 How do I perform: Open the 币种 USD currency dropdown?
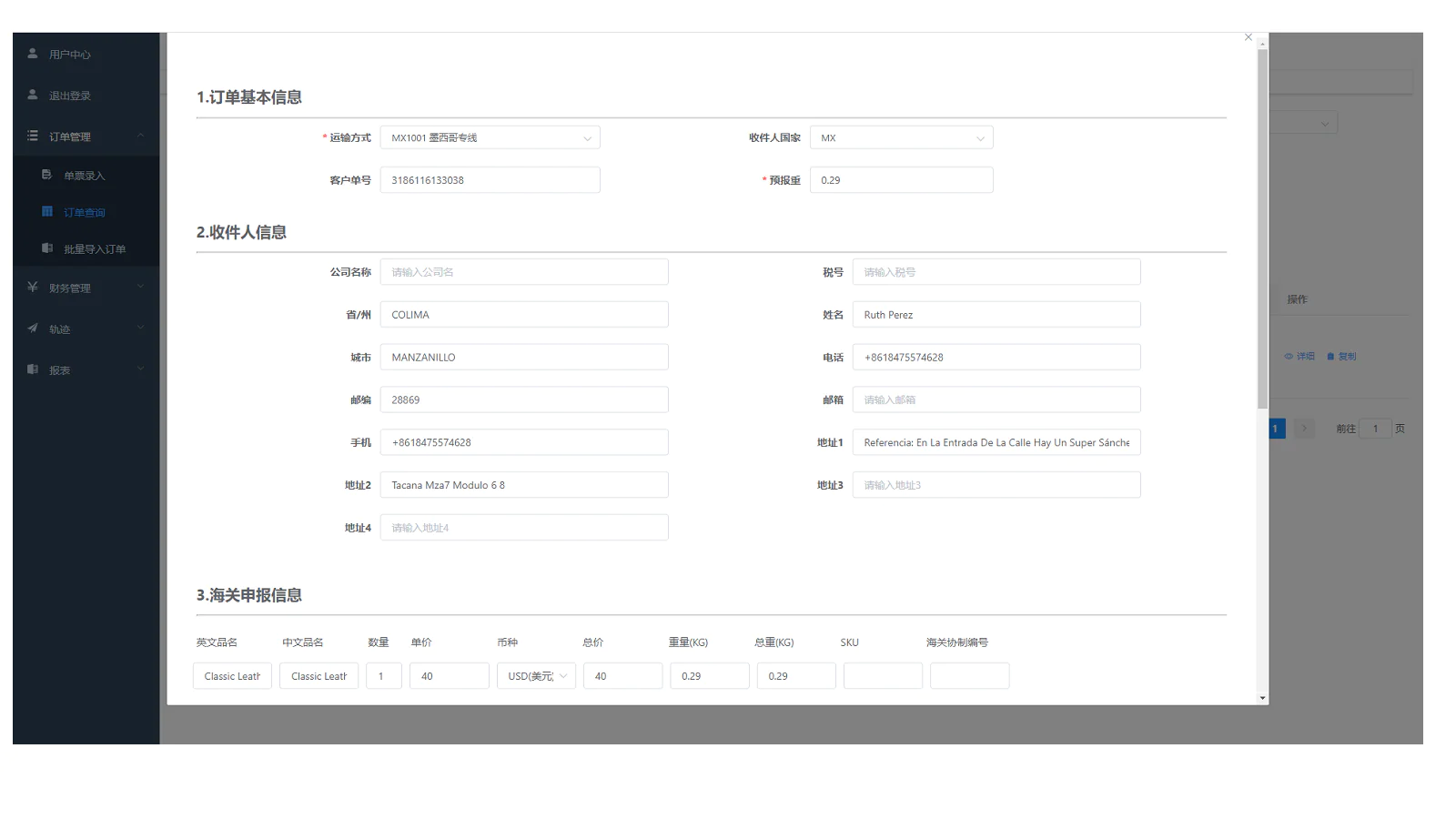tap(536, 676)
